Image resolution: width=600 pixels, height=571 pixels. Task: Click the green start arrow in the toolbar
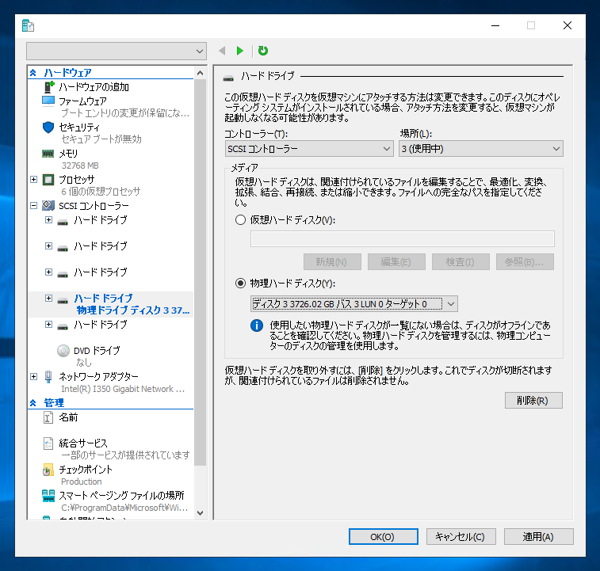(x=240, y=51)
